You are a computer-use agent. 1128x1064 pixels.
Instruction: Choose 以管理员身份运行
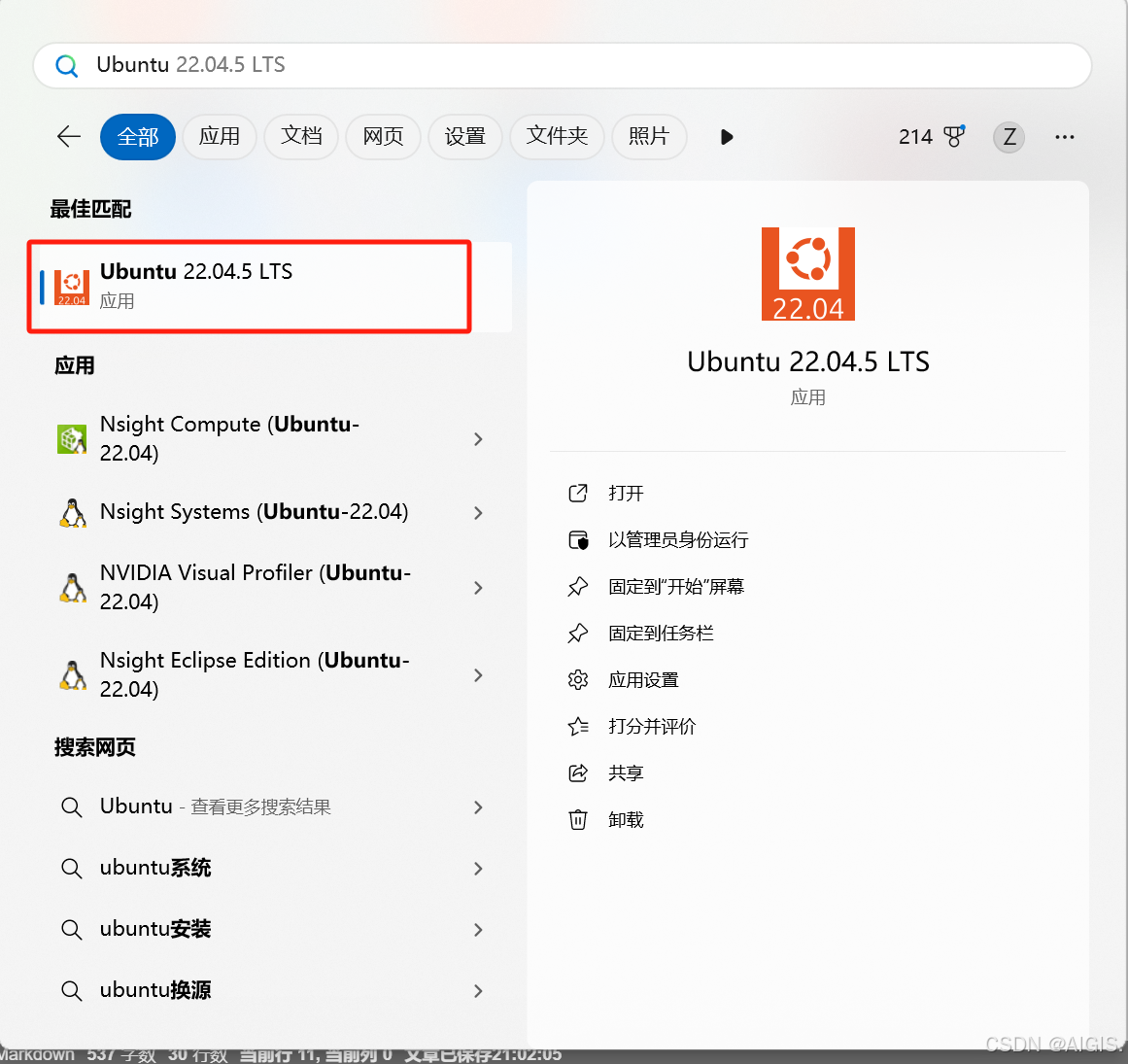pos(678,539)
